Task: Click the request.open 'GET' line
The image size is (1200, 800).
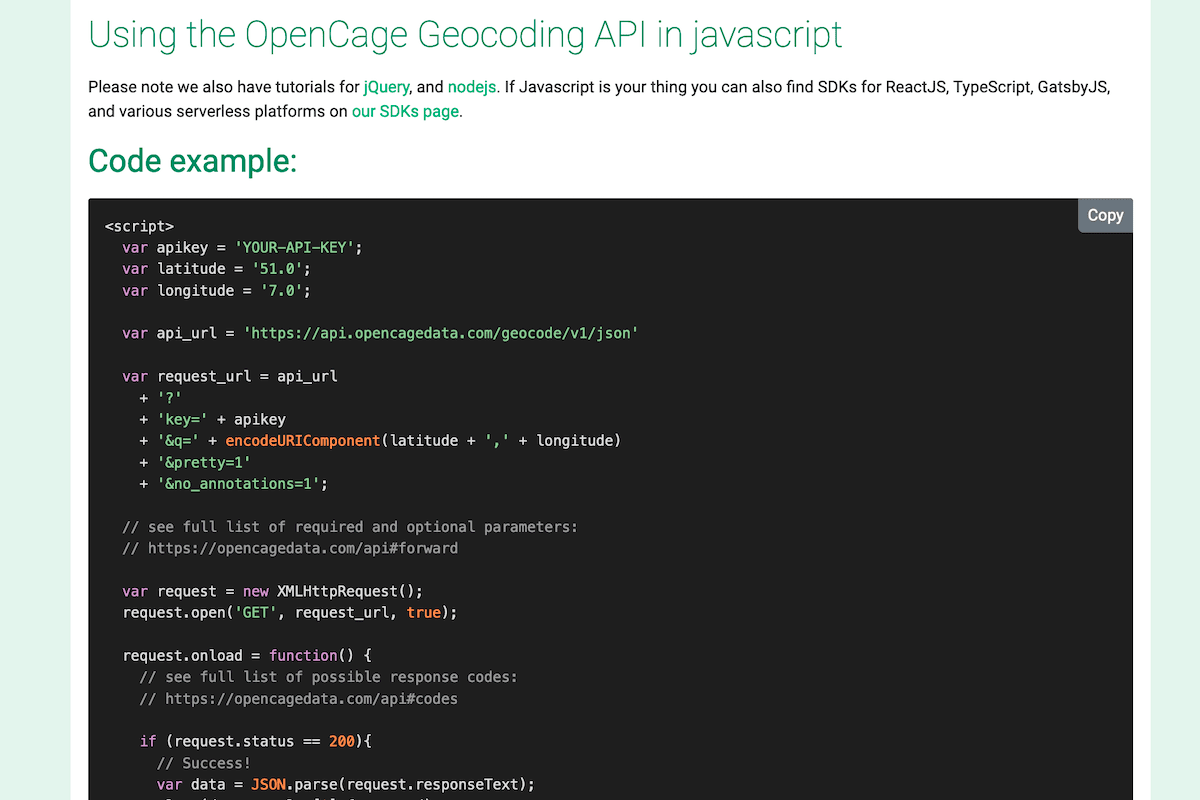Action: pyautogui.click(x=290, y=612)
